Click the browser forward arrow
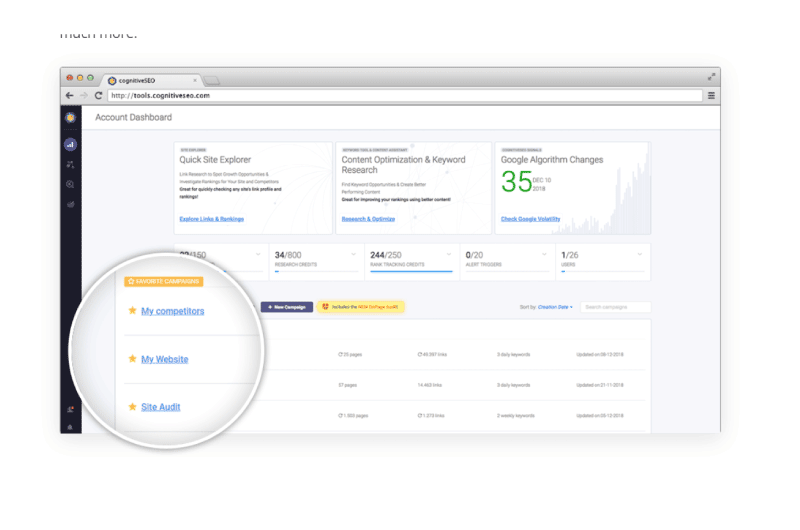Image resolution: width=800 pixels, height=530 pixels. pos(84,95)
